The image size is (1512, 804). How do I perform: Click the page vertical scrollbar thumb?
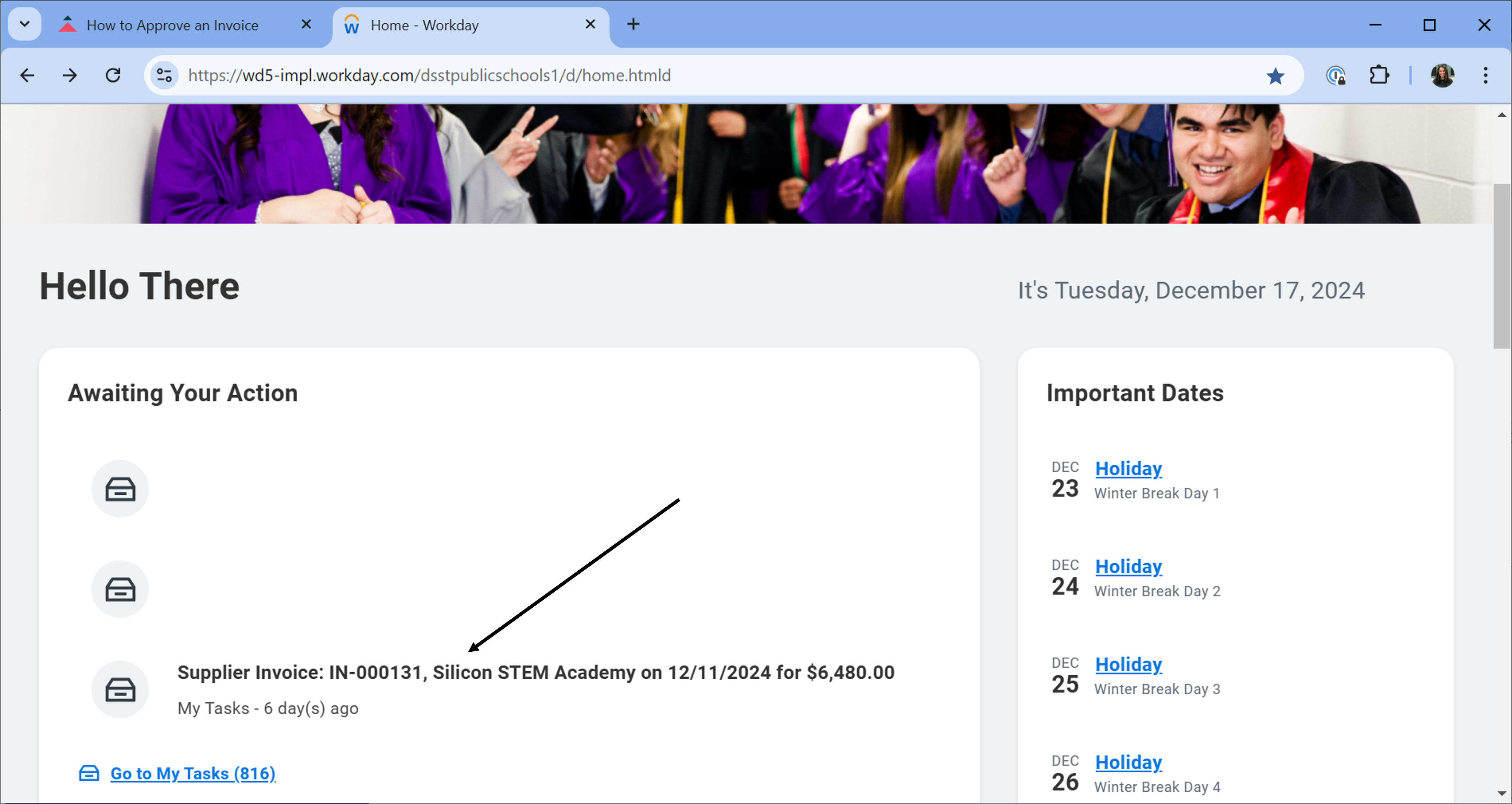coord(1502,265)
